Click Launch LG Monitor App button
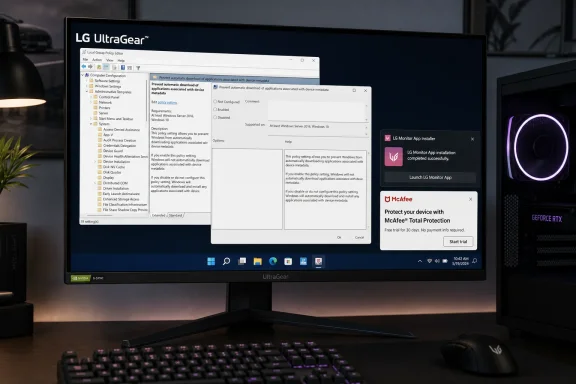576x384 pixels. tap(430, 177)
